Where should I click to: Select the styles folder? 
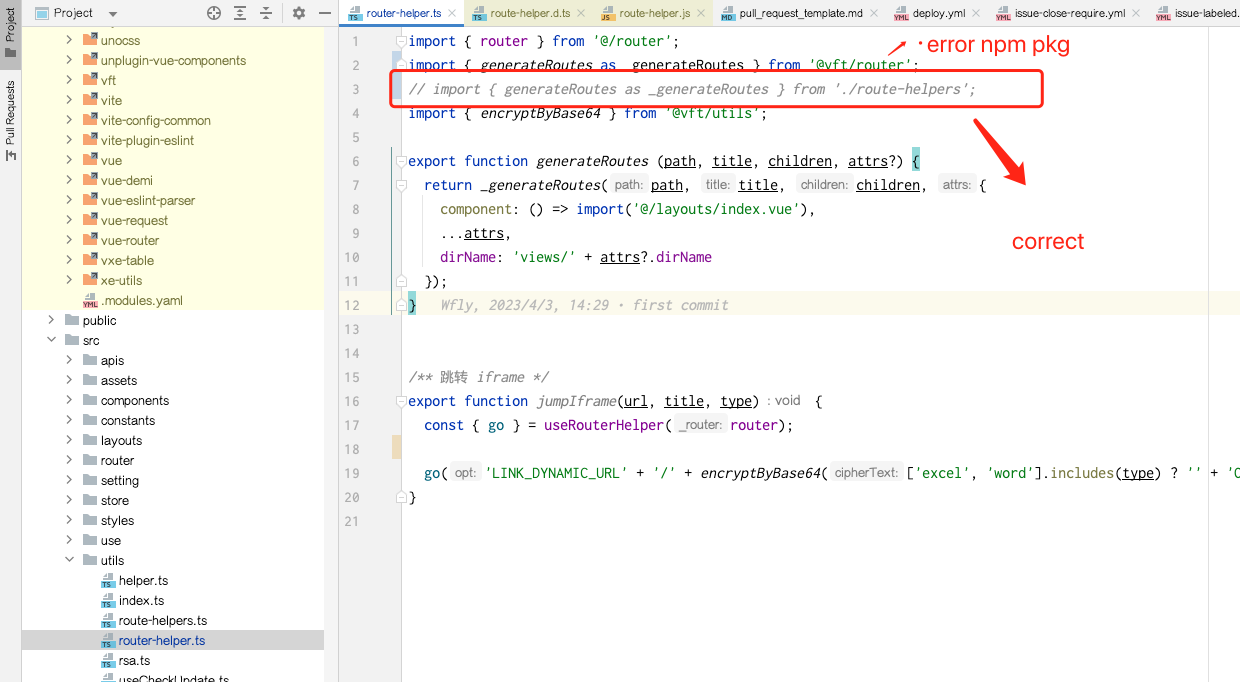point(117,520)
